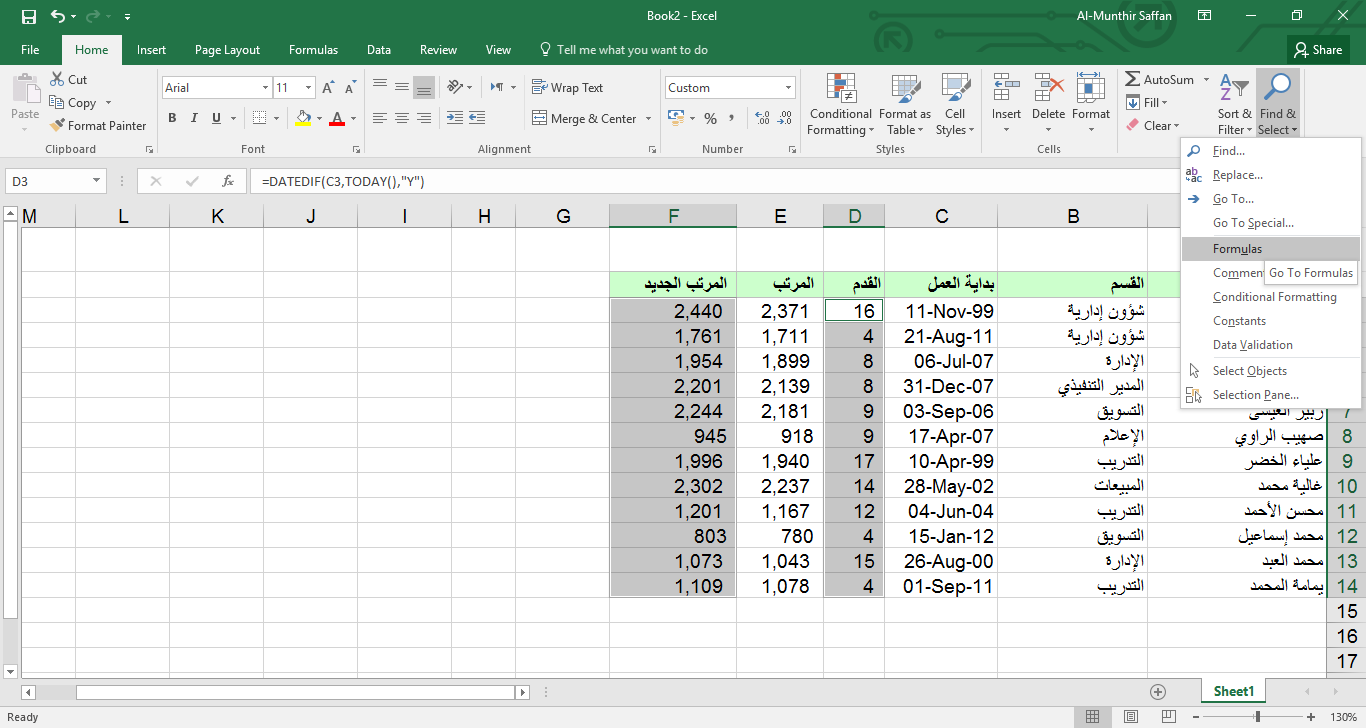Click the Conditional Formatting ribbon icon

pyautogui.click(x=840, y=104)
